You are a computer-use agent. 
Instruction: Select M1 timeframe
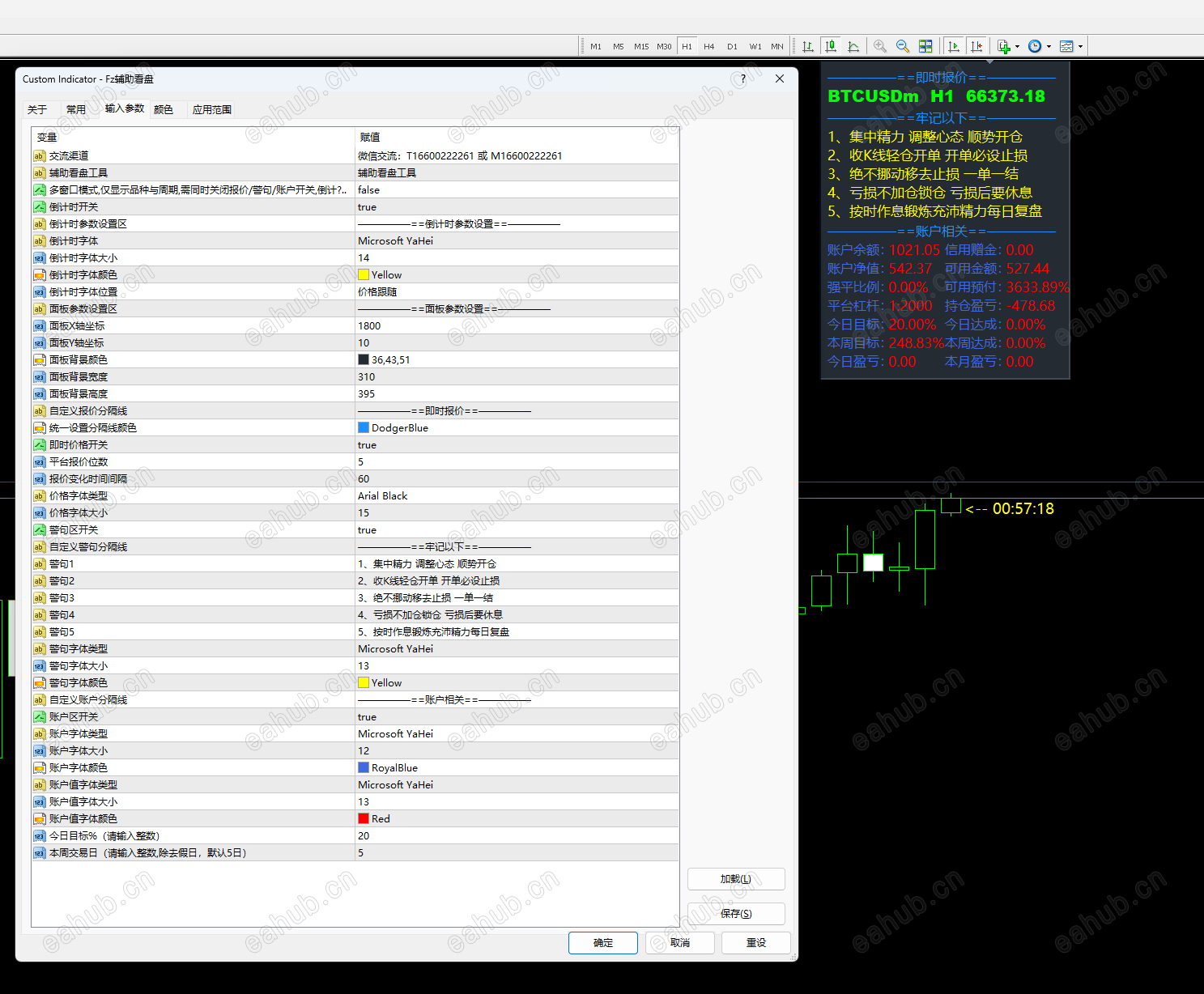click(x=596, y=46)
